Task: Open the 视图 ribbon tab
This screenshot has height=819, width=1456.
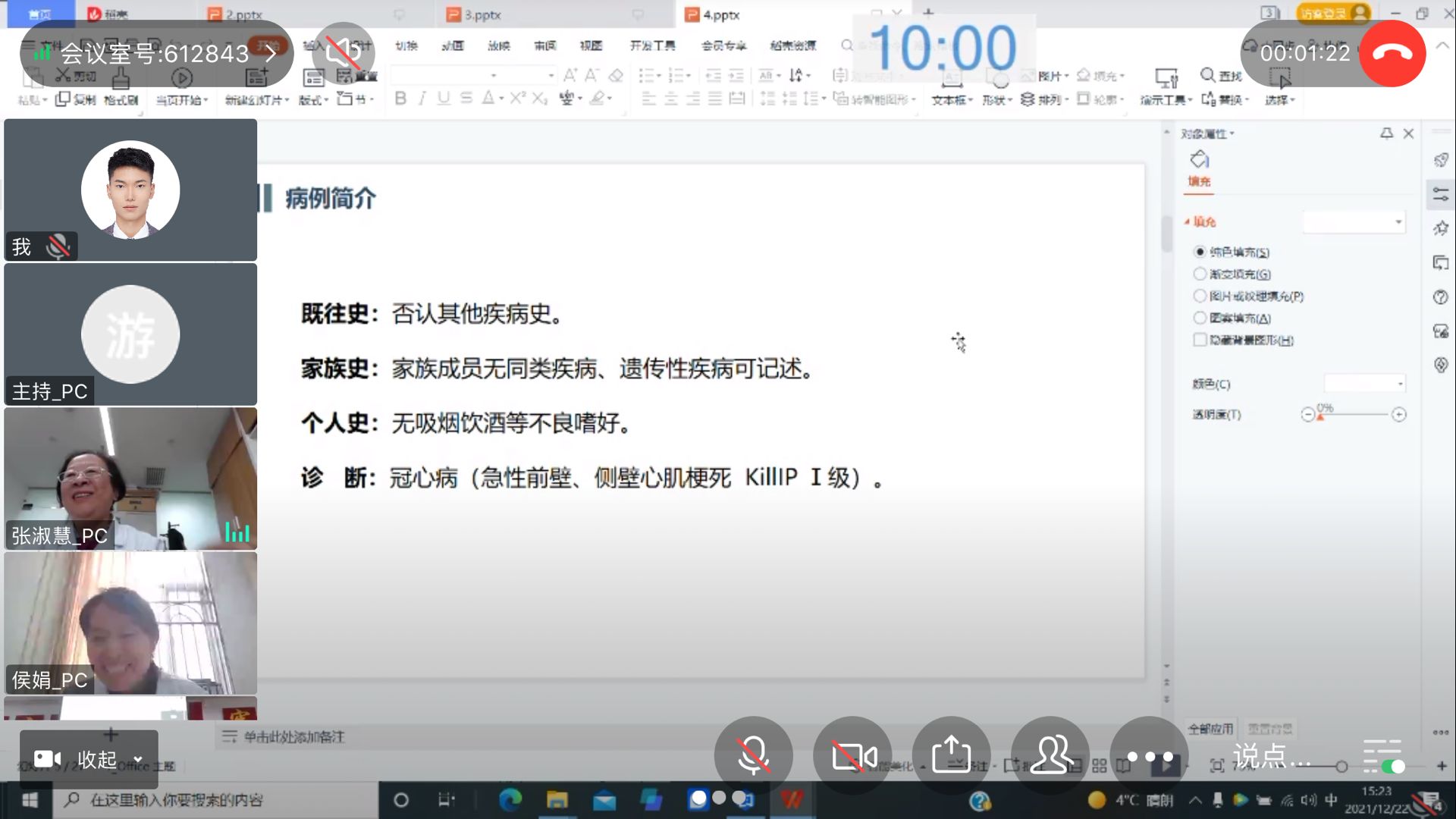Action: point(591,46)
